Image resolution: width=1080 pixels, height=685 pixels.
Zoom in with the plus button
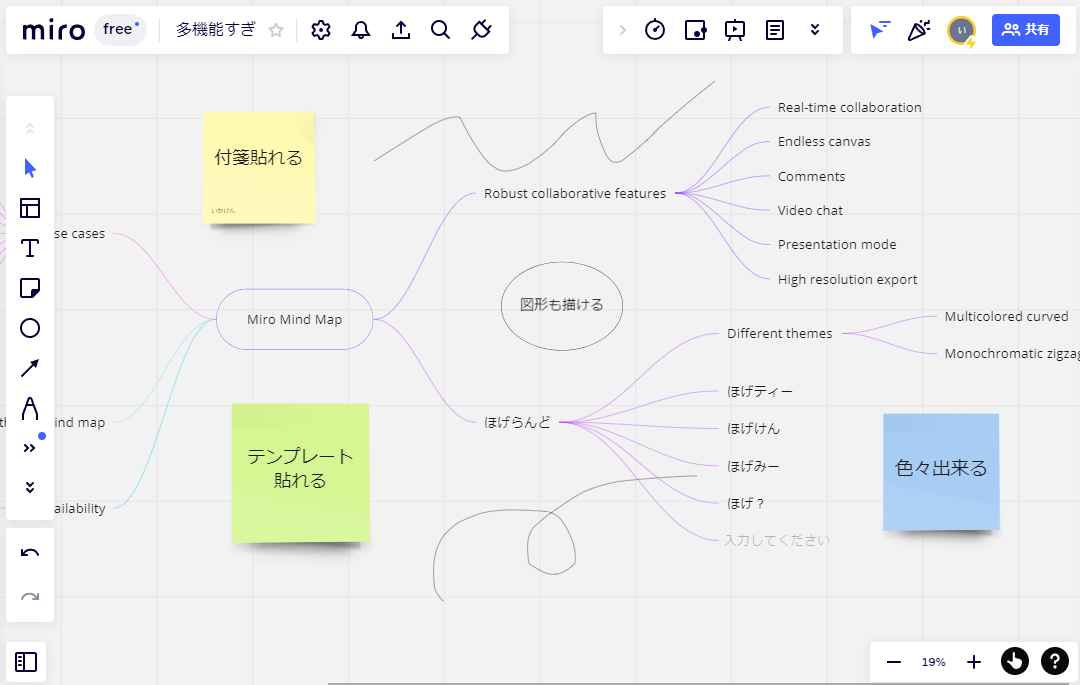pyautogui.click(x=973, y=662)
